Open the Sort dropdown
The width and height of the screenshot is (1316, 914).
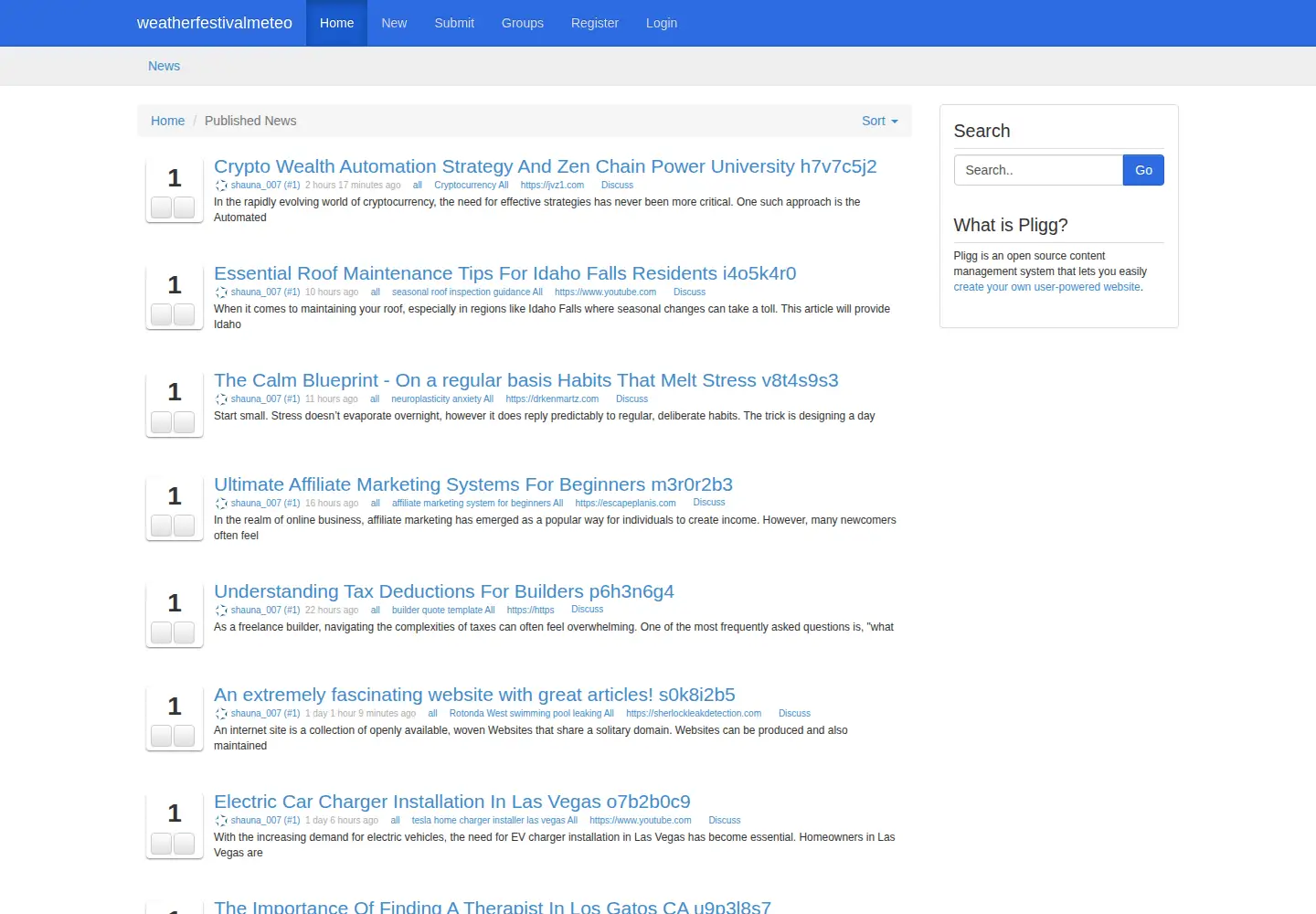(x=879, y=121)
